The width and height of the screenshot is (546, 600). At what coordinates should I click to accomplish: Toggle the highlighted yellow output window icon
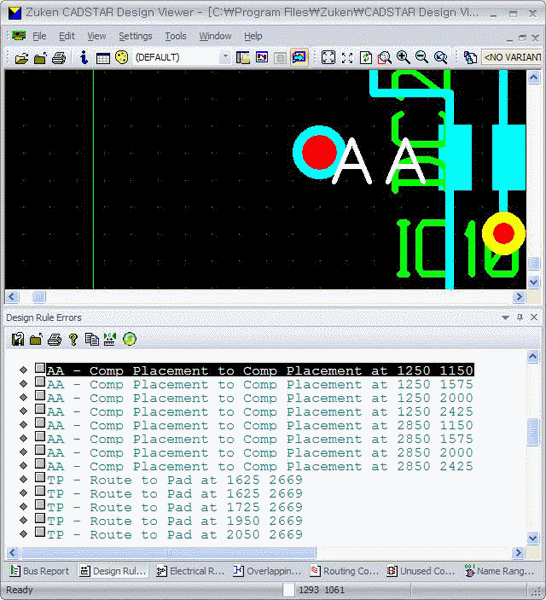coord(299,58)
